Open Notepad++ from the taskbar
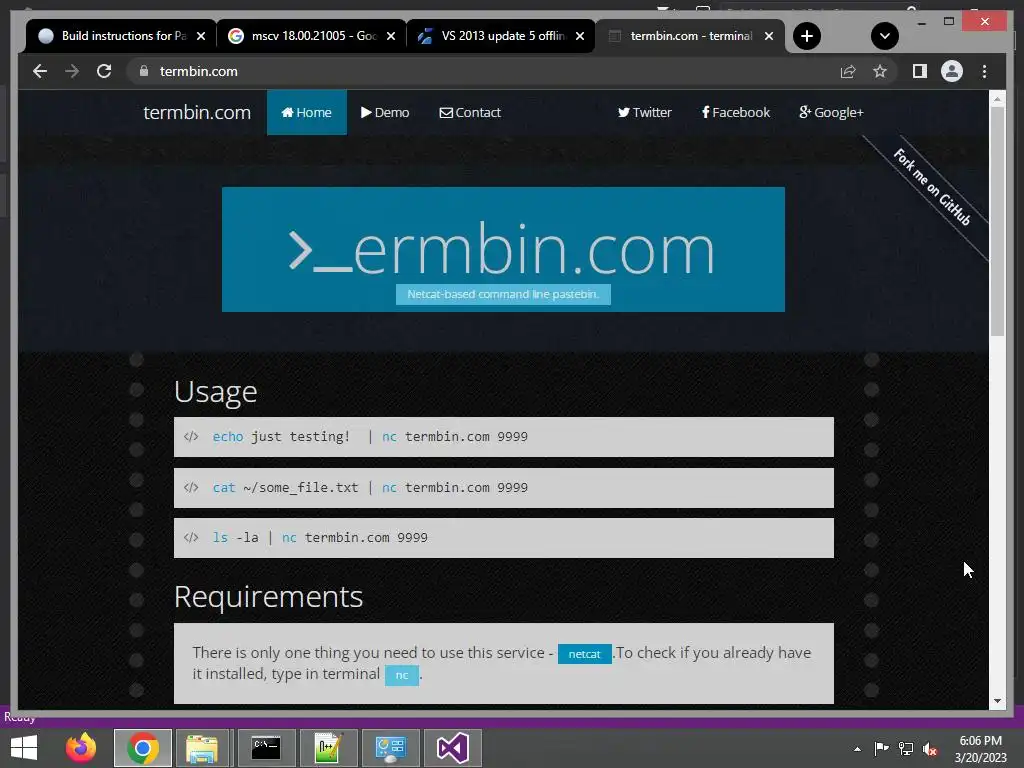1024x768 pixels. [x=328, y=748]
